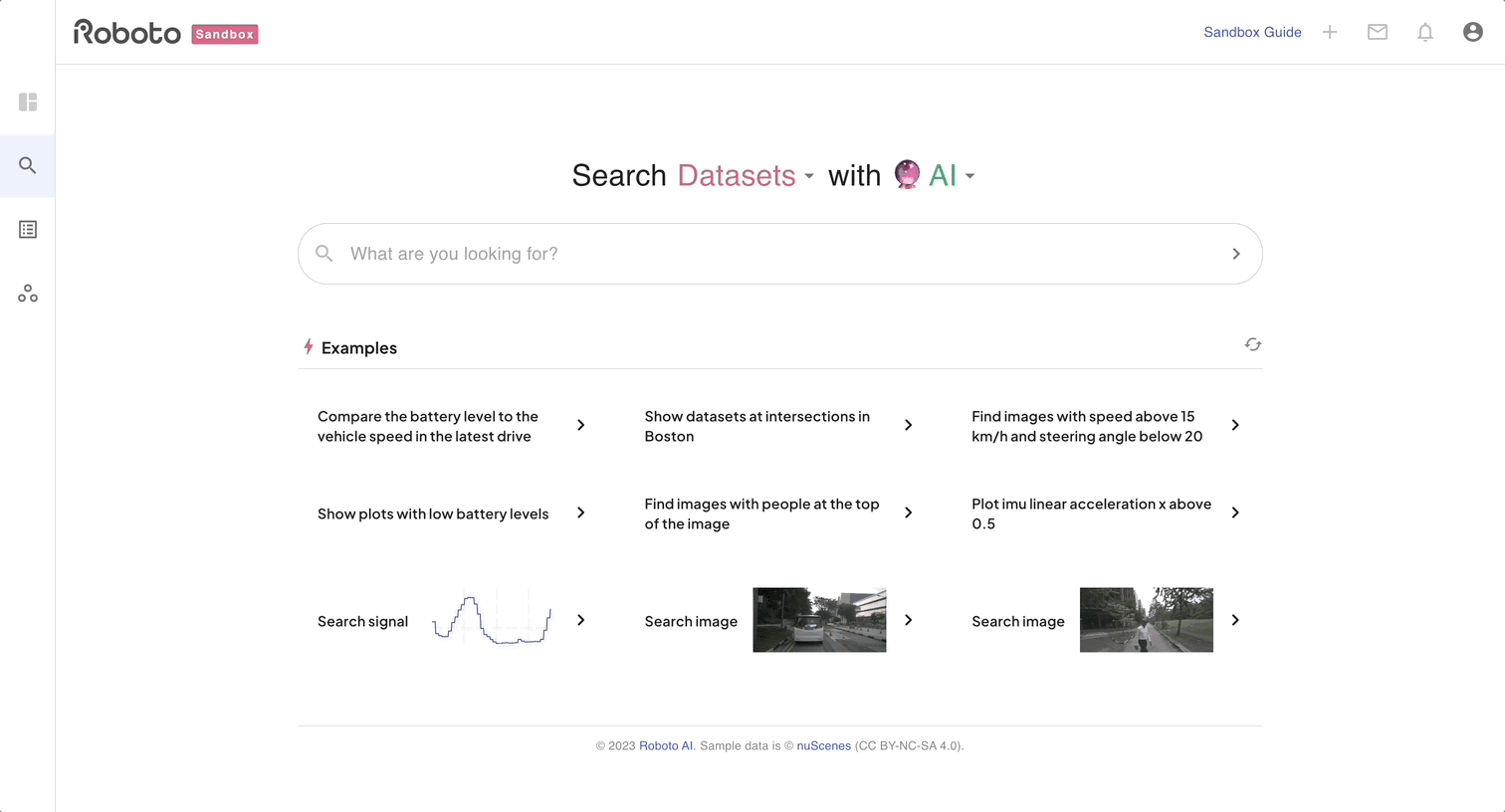Click chevron next to low battery plots example

(581, 512)
